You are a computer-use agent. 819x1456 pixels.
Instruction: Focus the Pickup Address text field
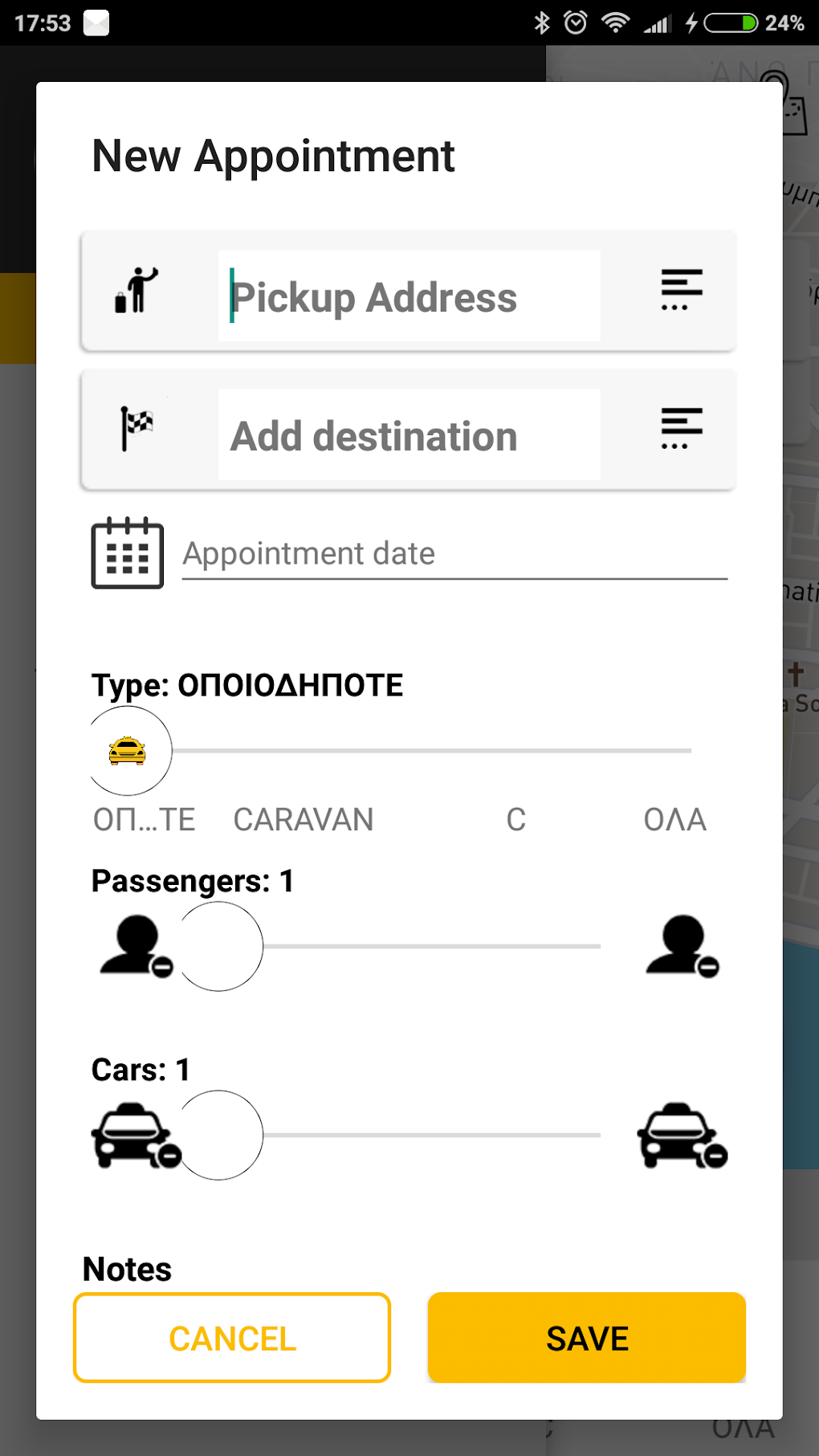pos(409,296)
